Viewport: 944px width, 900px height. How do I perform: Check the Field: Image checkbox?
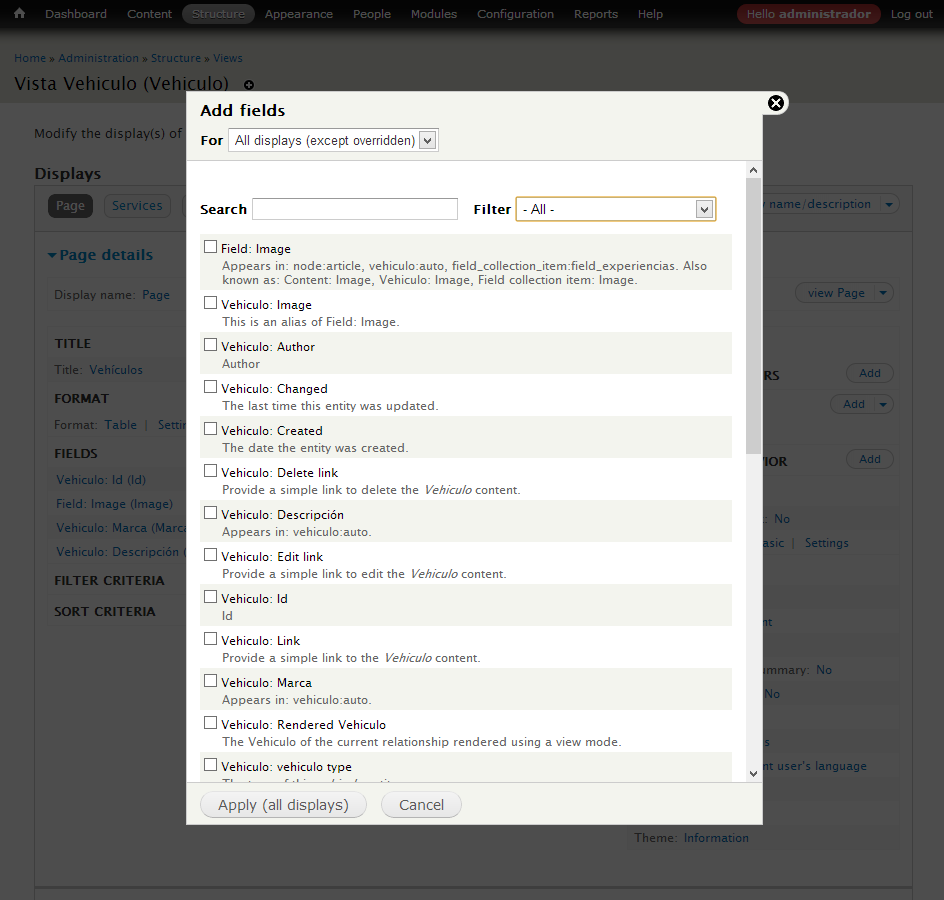coord(210,246)
